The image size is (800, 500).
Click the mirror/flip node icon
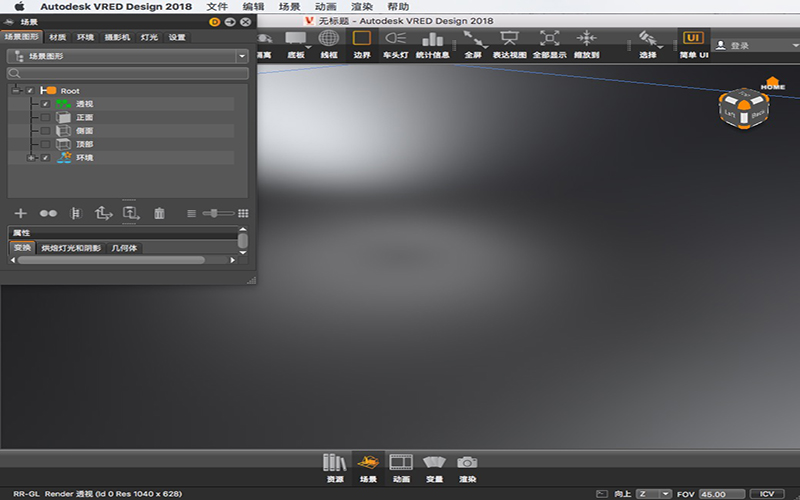76,213
